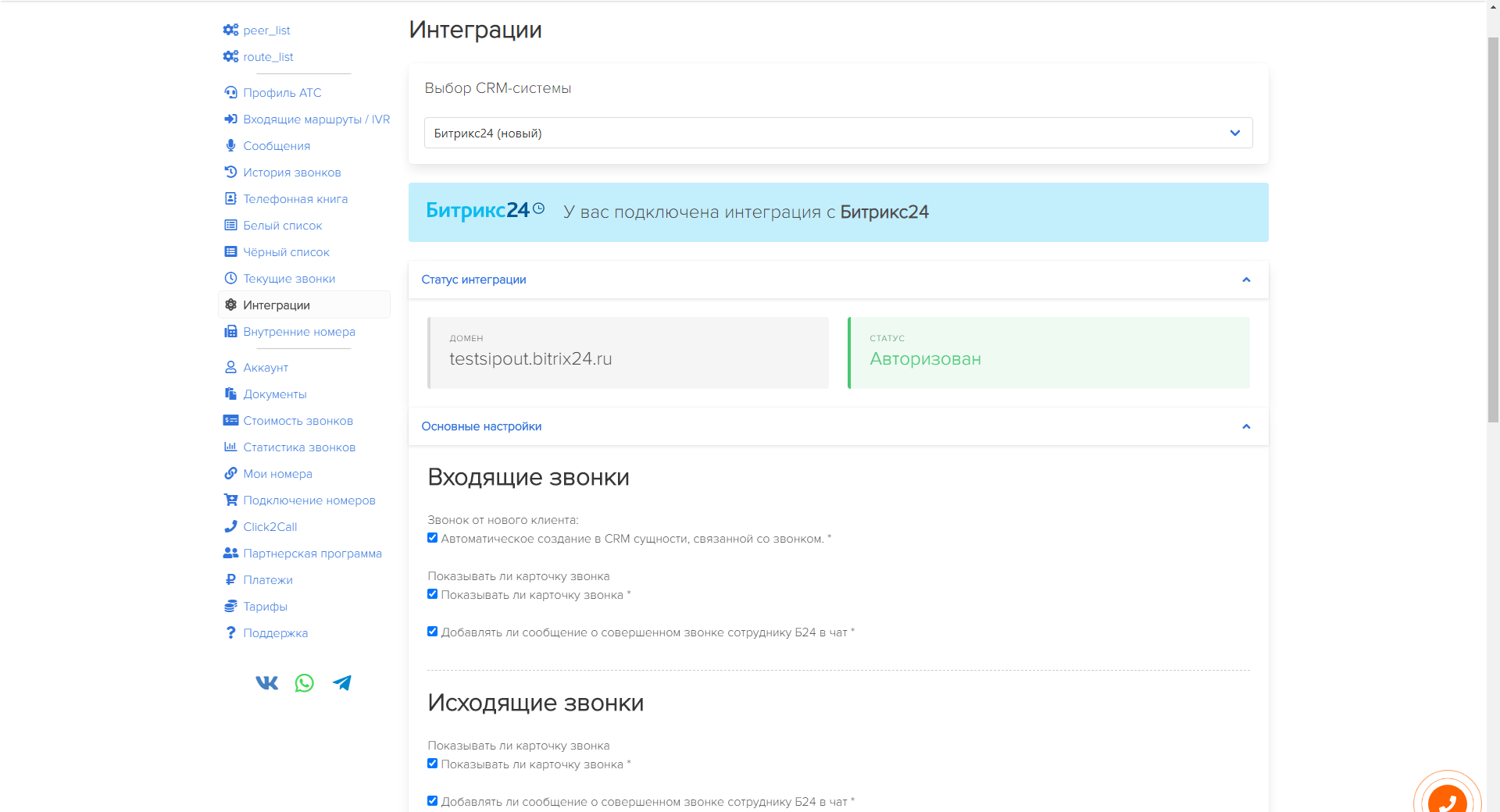
Task: Click the headset icon for Профиль АТС
Action: point(230,92)
